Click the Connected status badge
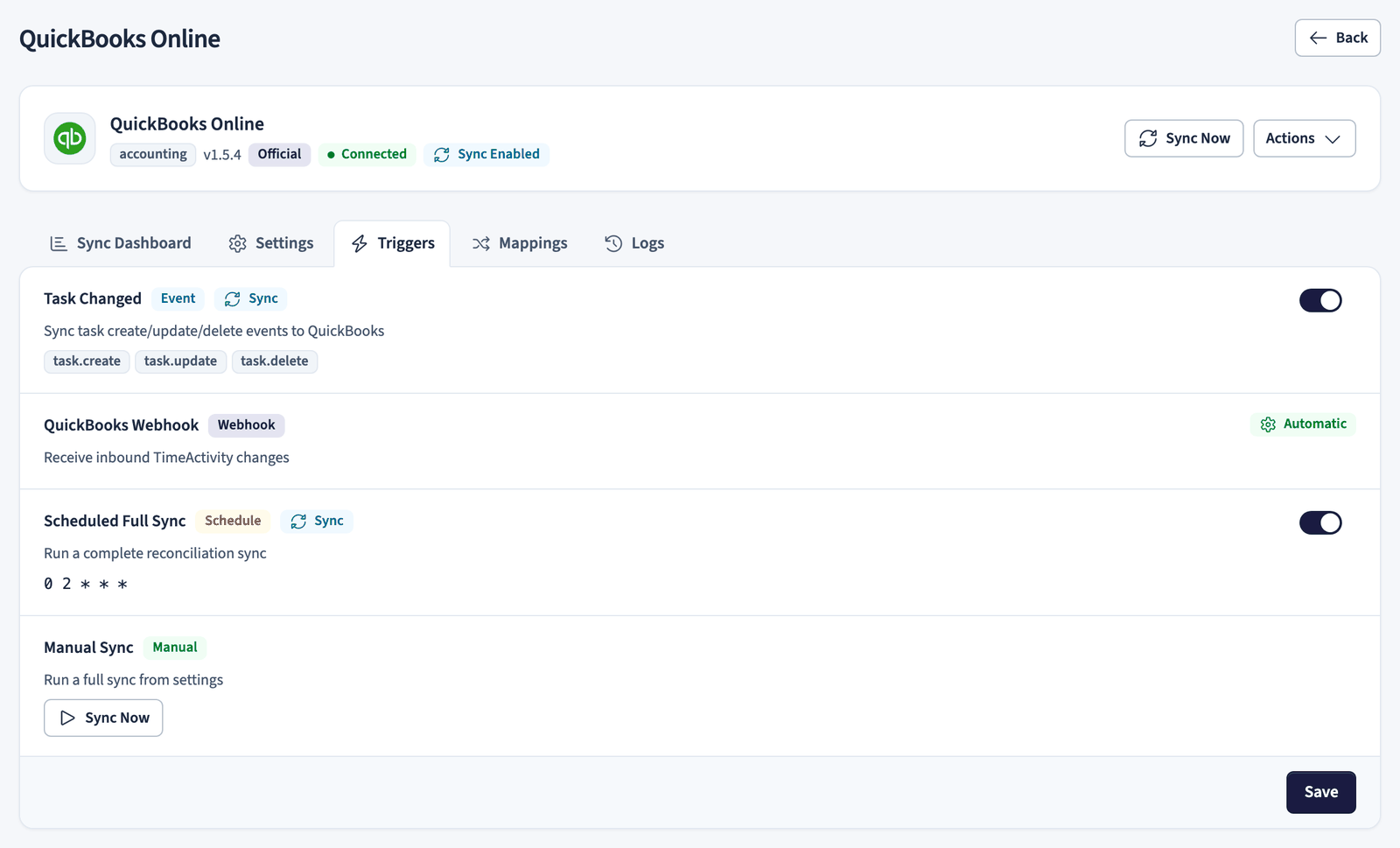The width and height of the screenshot is (1400, 848). 367,154
